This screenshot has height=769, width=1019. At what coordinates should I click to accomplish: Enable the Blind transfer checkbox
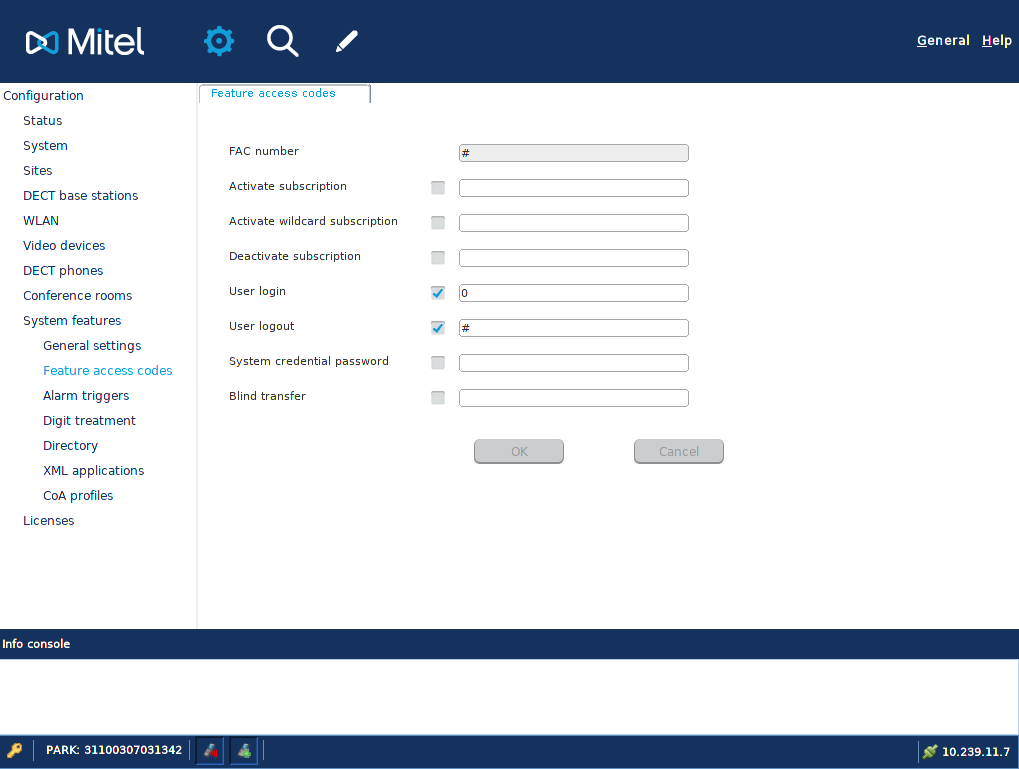coord(438,398)
